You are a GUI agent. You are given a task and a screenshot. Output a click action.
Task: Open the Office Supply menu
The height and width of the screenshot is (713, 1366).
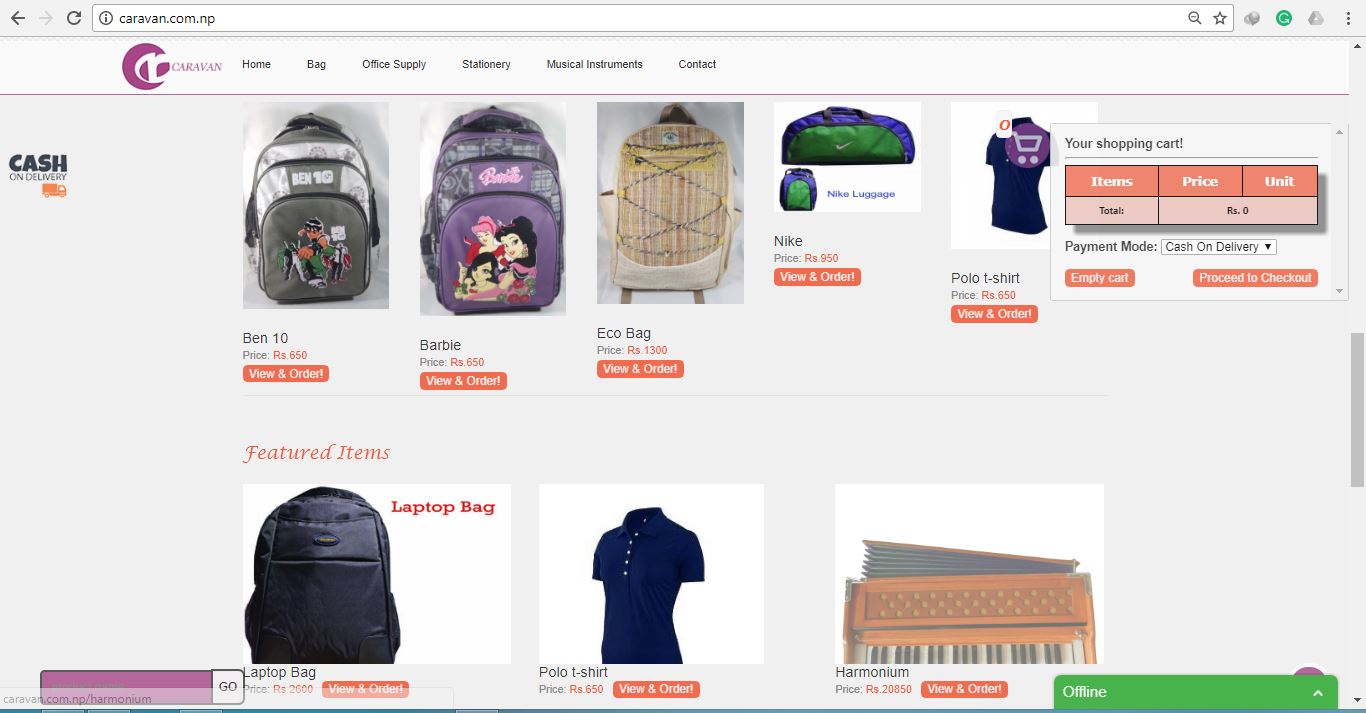click(394, 64)
